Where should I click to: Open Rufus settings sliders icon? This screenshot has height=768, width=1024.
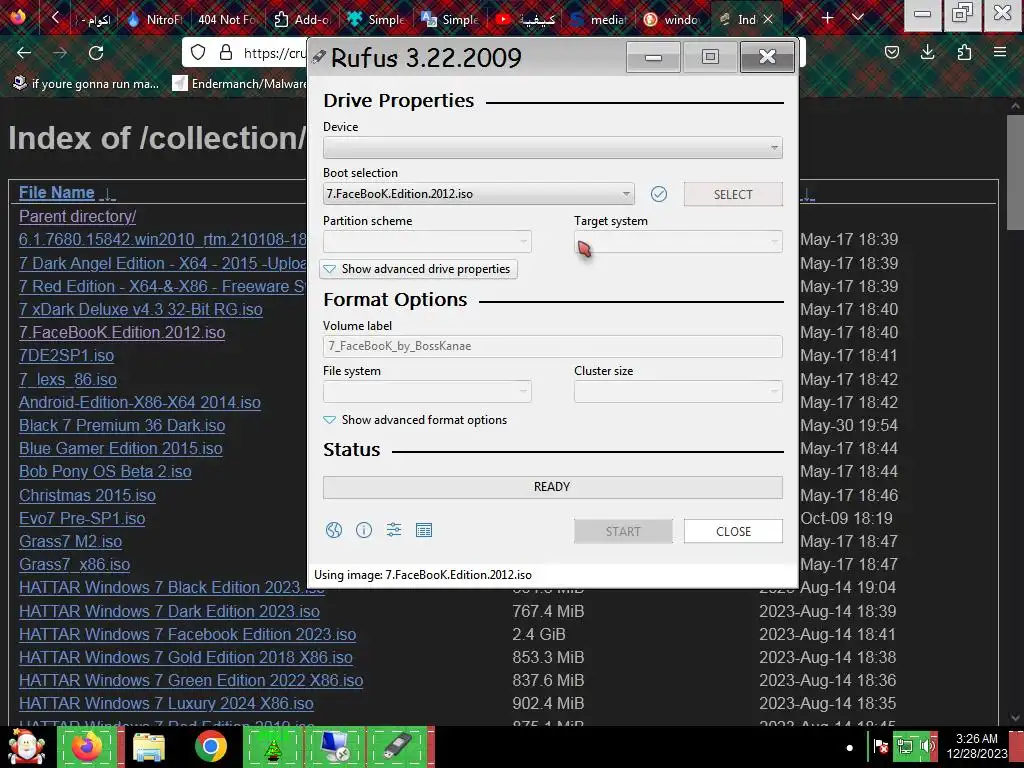pyautogui.click(x=394, y=530)
